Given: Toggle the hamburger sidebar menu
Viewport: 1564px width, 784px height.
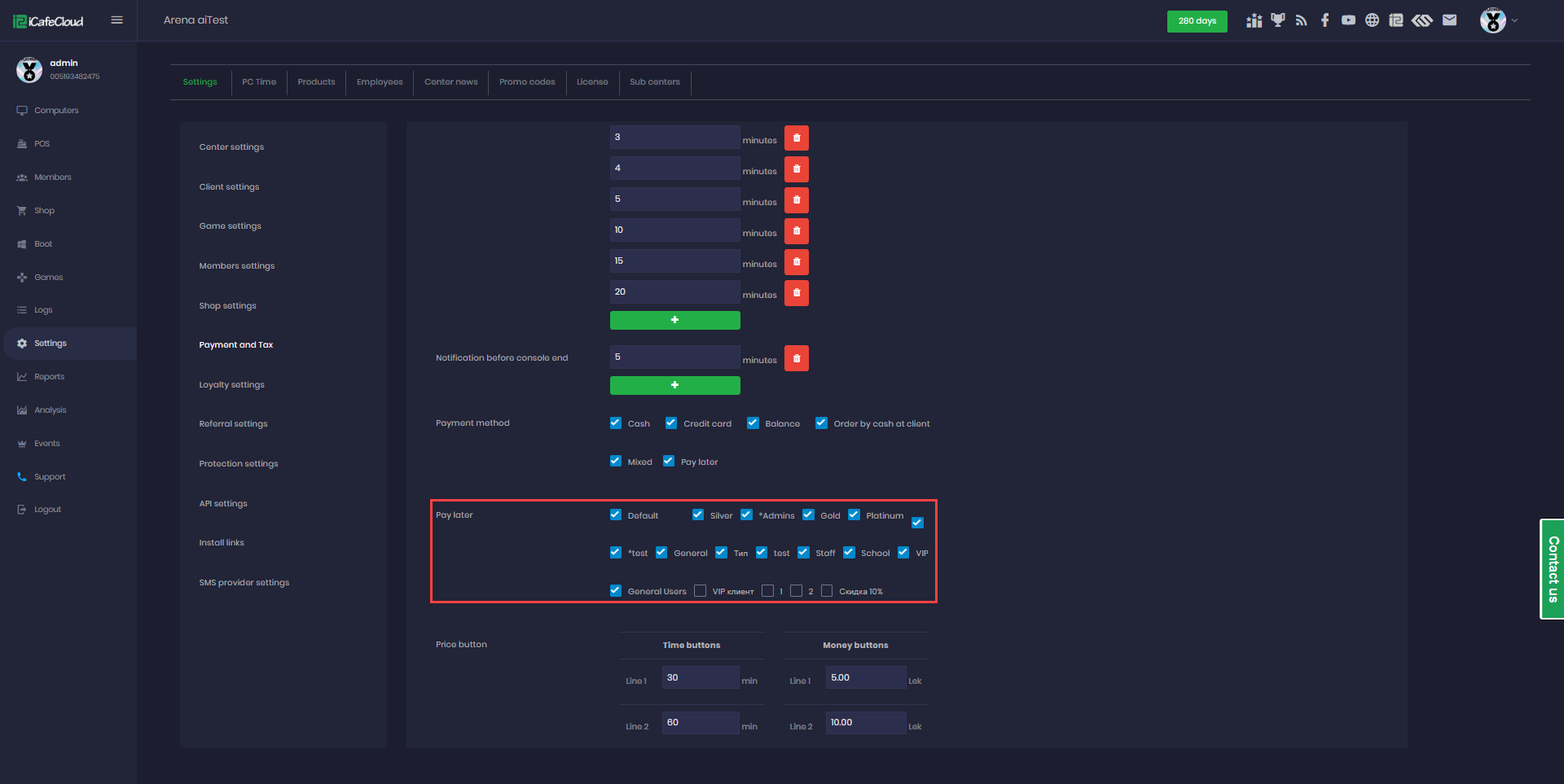Looking at the screenshot, I should [x=116, y=20].
